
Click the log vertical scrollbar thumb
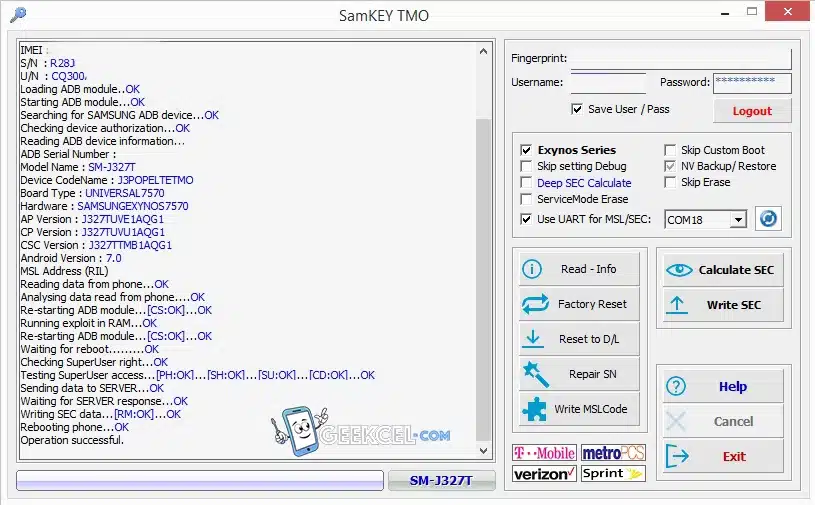click(x=483, y=281)
